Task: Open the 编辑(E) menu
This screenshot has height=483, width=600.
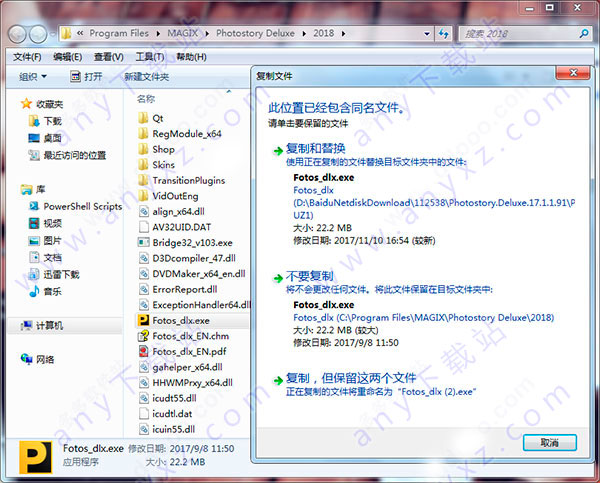Action: (x=68, y=57)
